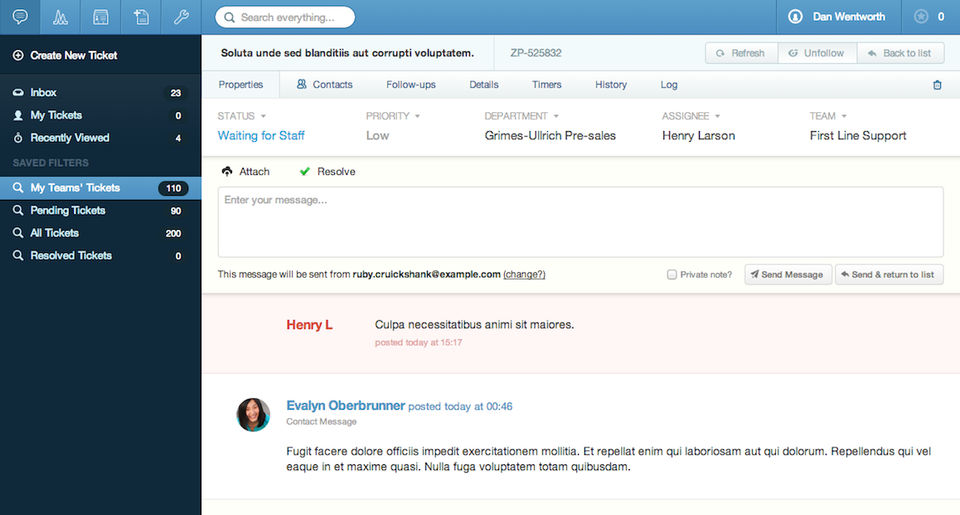Click the contacts people icon in tab bar

[x=301, y=84]
